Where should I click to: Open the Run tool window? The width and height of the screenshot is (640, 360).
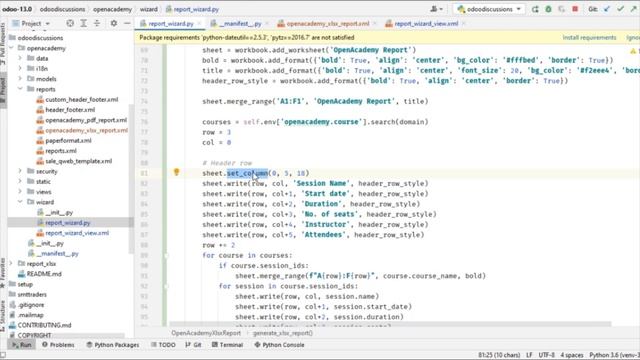[x=22, y=345]
